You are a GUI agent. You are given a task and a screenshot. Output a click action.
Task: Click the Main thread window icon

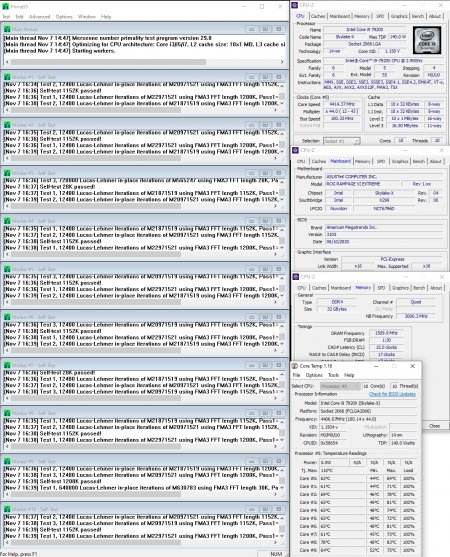(7, 29)
